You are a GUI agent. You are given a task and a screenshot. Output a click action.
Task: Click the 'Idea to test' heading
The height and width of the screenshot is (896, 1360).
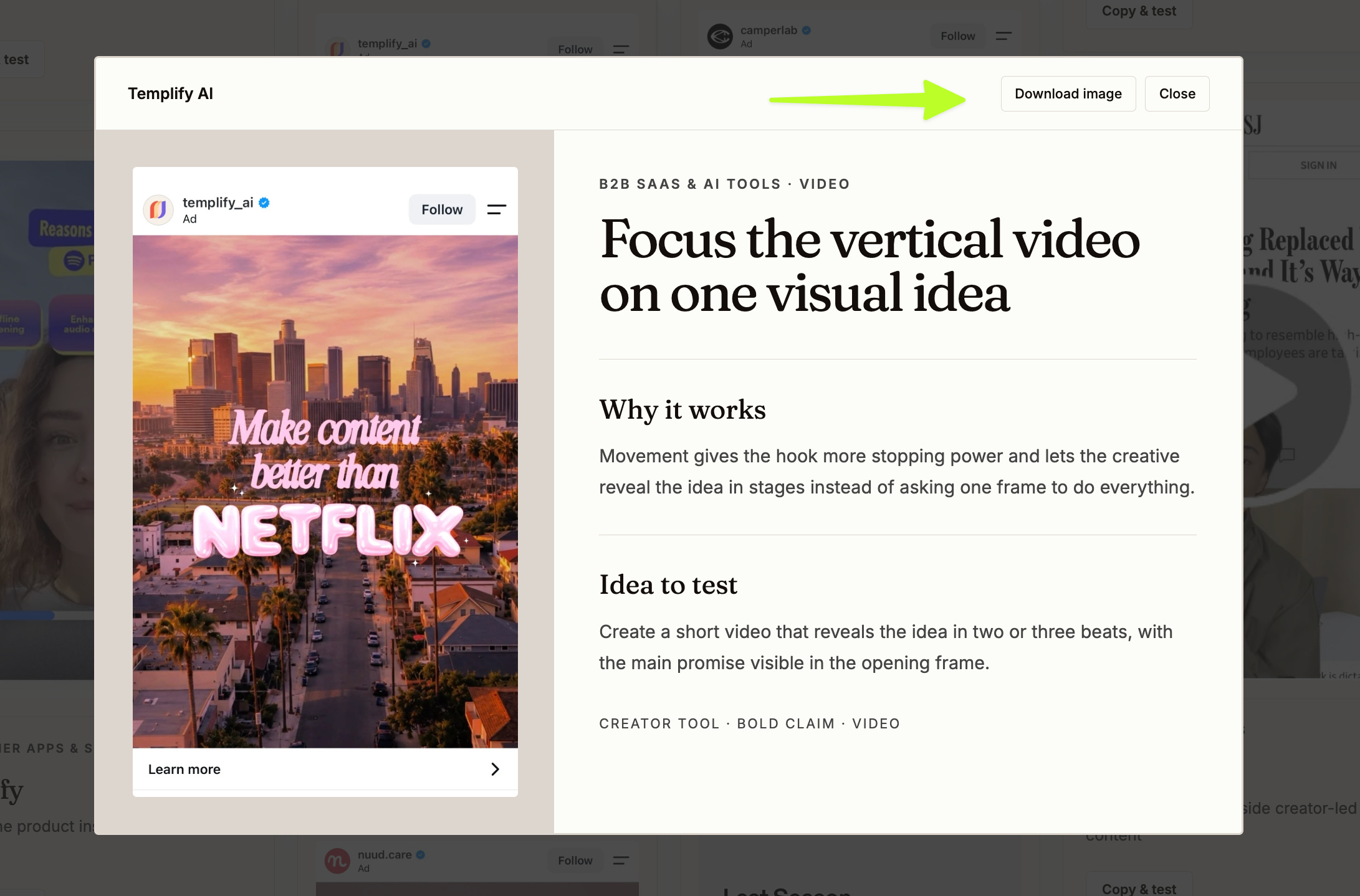click(x=668, y=584)
